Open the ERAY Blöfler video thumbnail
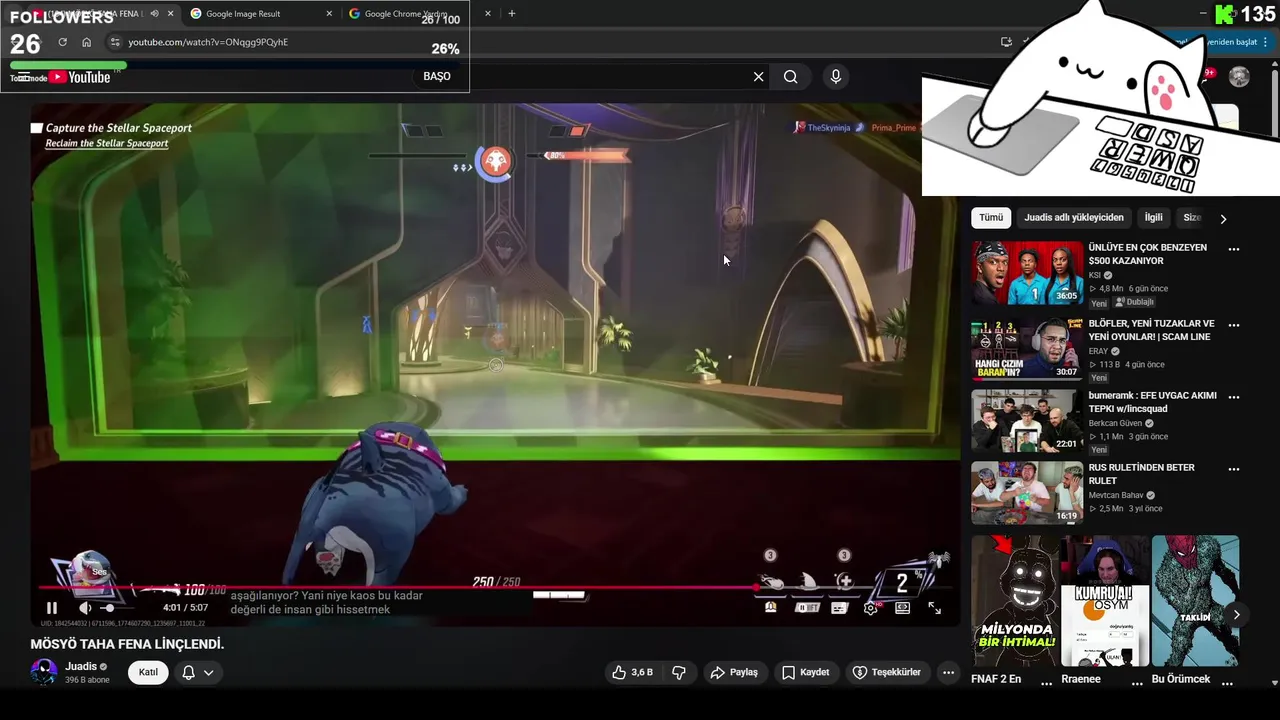 [x=1027, y=349]
